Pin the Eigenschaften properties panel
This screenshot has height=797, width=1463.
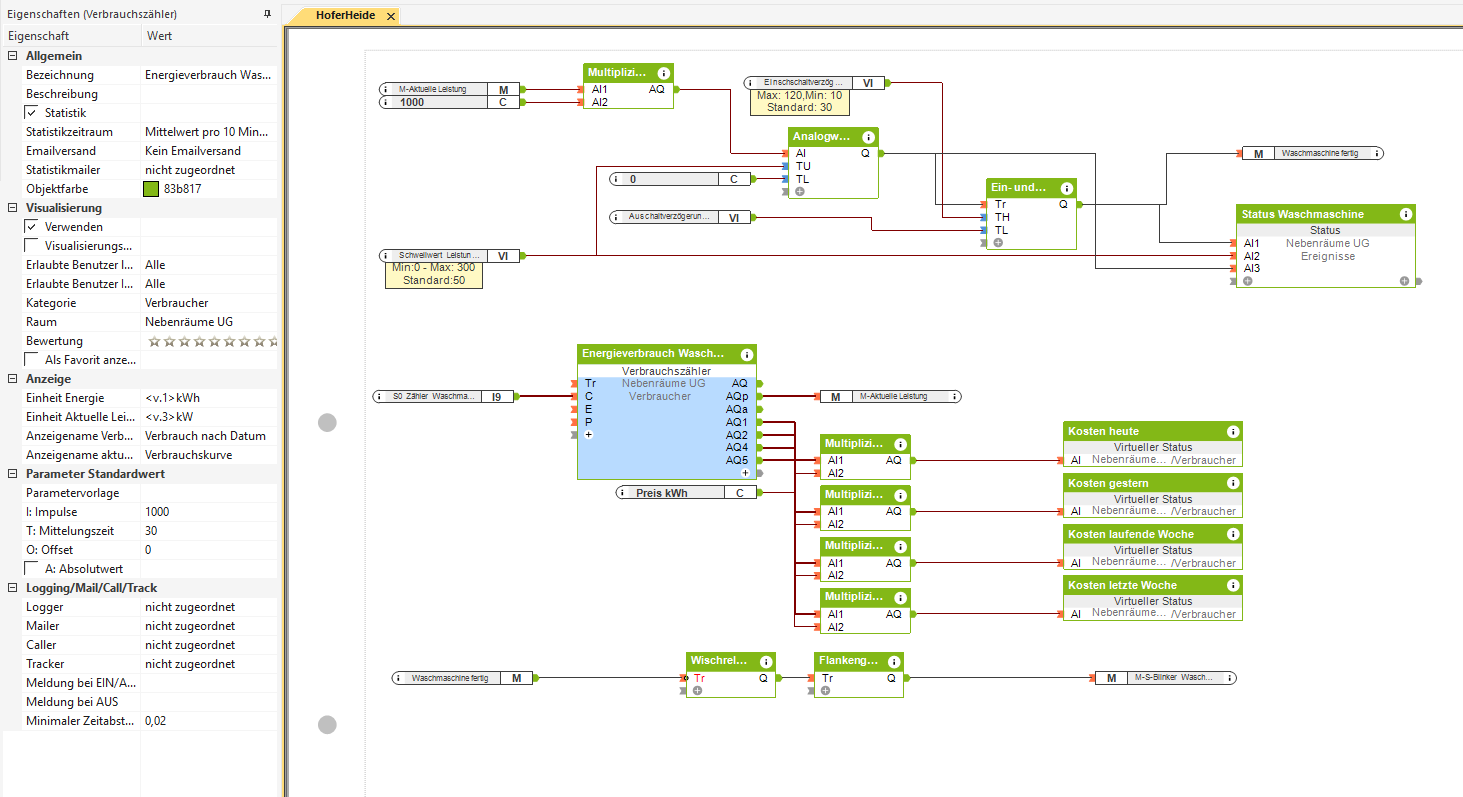[267, 14]
